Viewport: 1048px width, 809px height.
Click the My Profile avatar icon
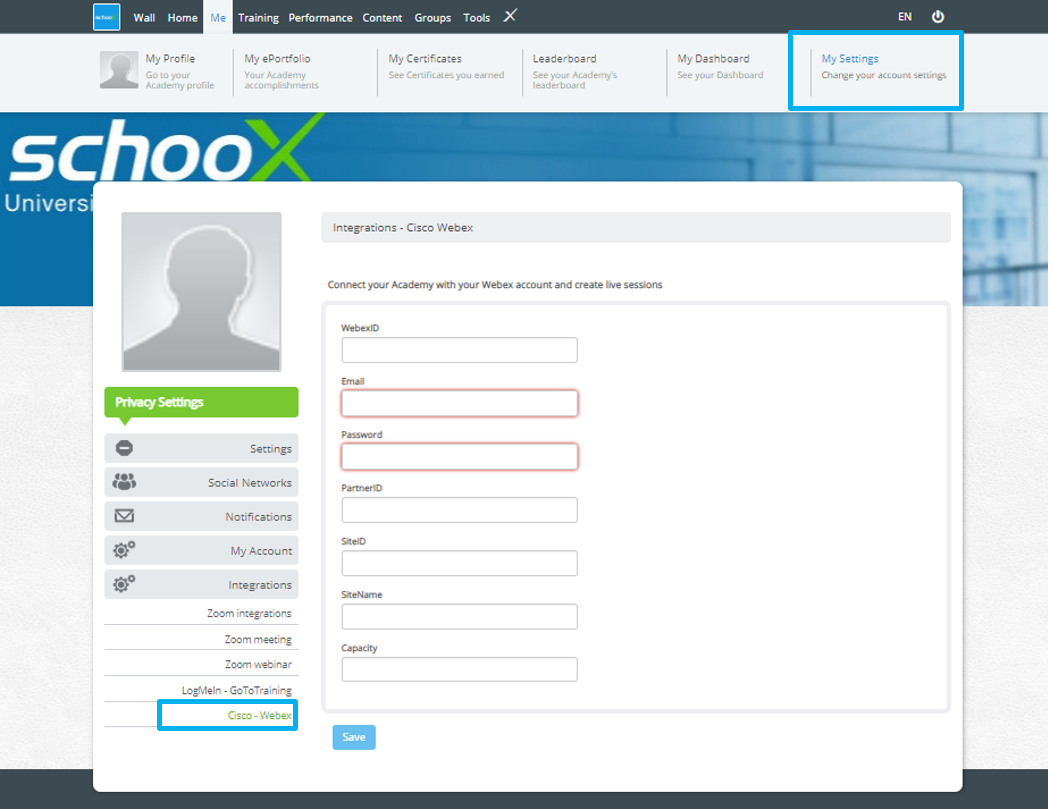[x=119, y=70]
